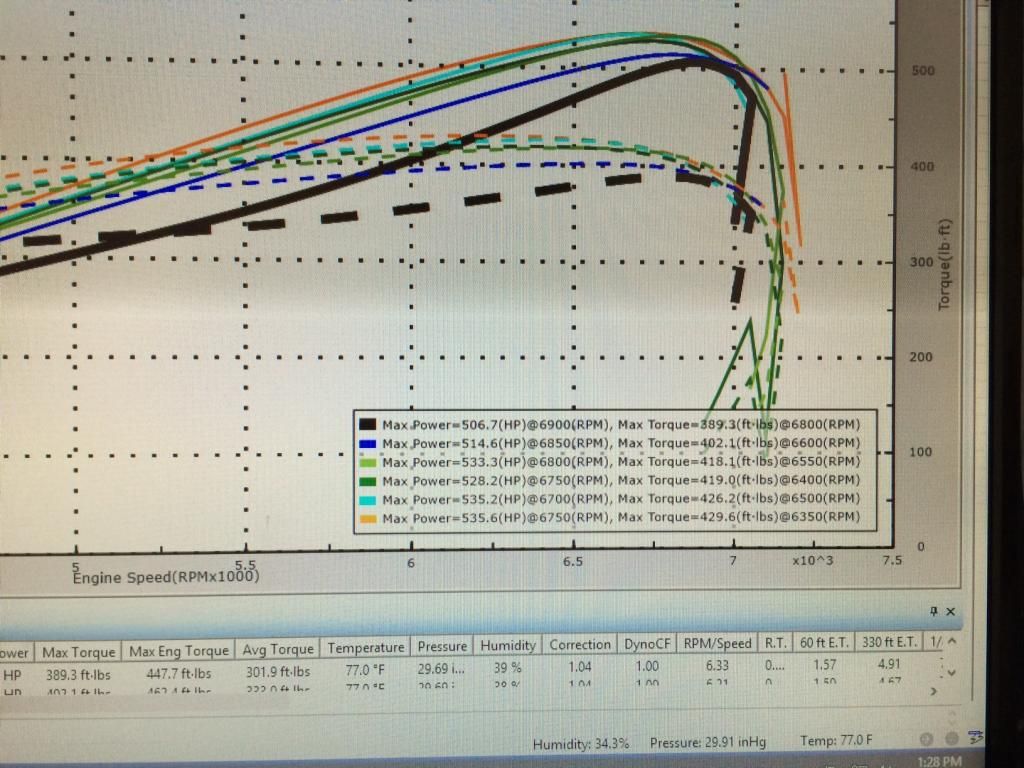This screenshot has height=768, width=1024.
Task: Sort by the Max Eng Torque column
Action: click(178, 652)
